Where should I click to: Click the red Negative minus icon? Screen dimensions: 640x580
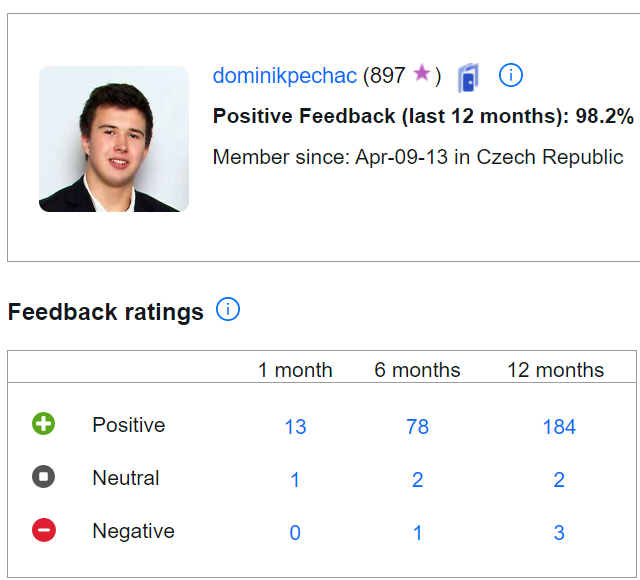[43, 530]
